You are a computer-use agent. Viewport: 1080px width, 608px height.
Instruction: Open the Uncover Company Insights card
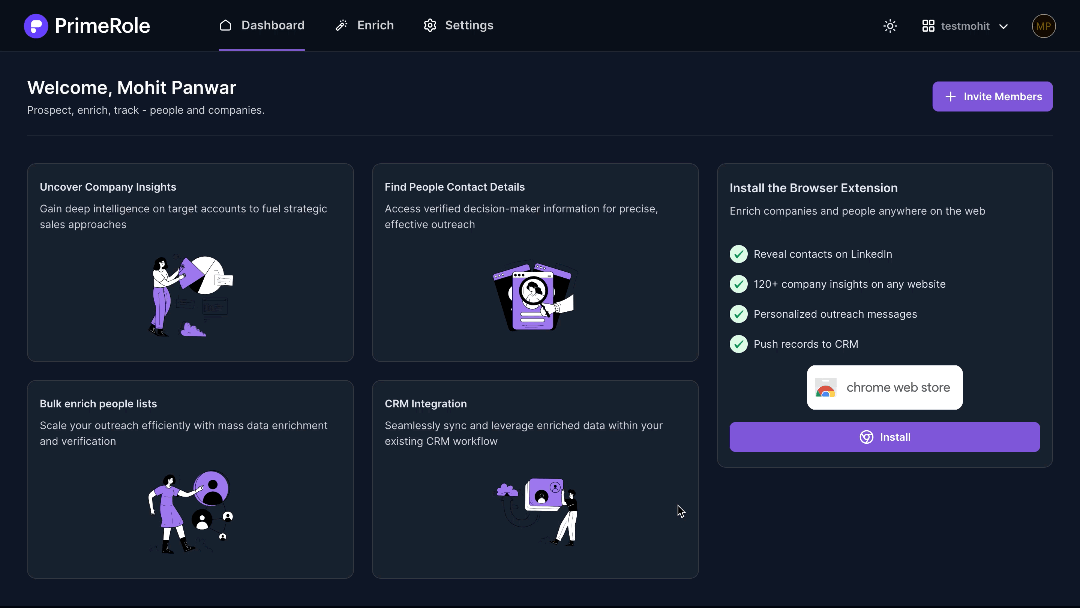point(190,262)
